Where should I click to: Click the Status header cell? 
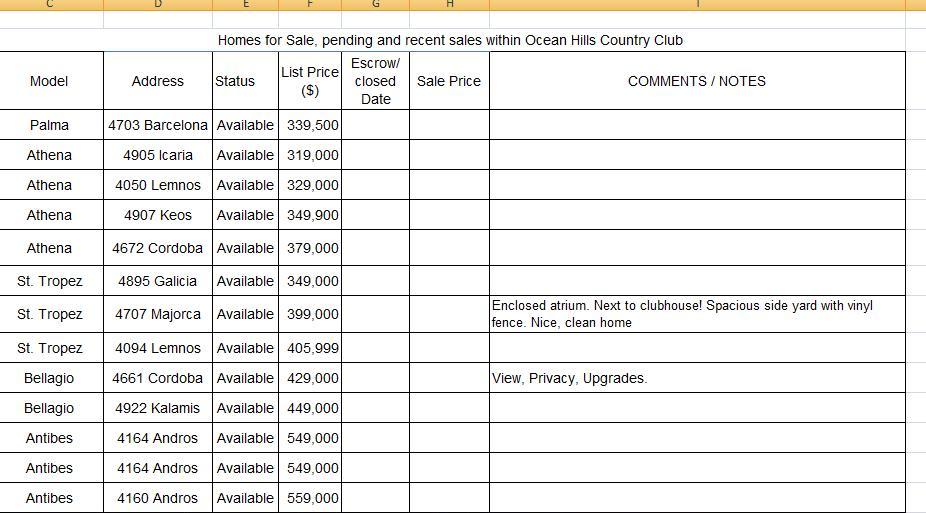pyautogui.click(x=235, y=81)
